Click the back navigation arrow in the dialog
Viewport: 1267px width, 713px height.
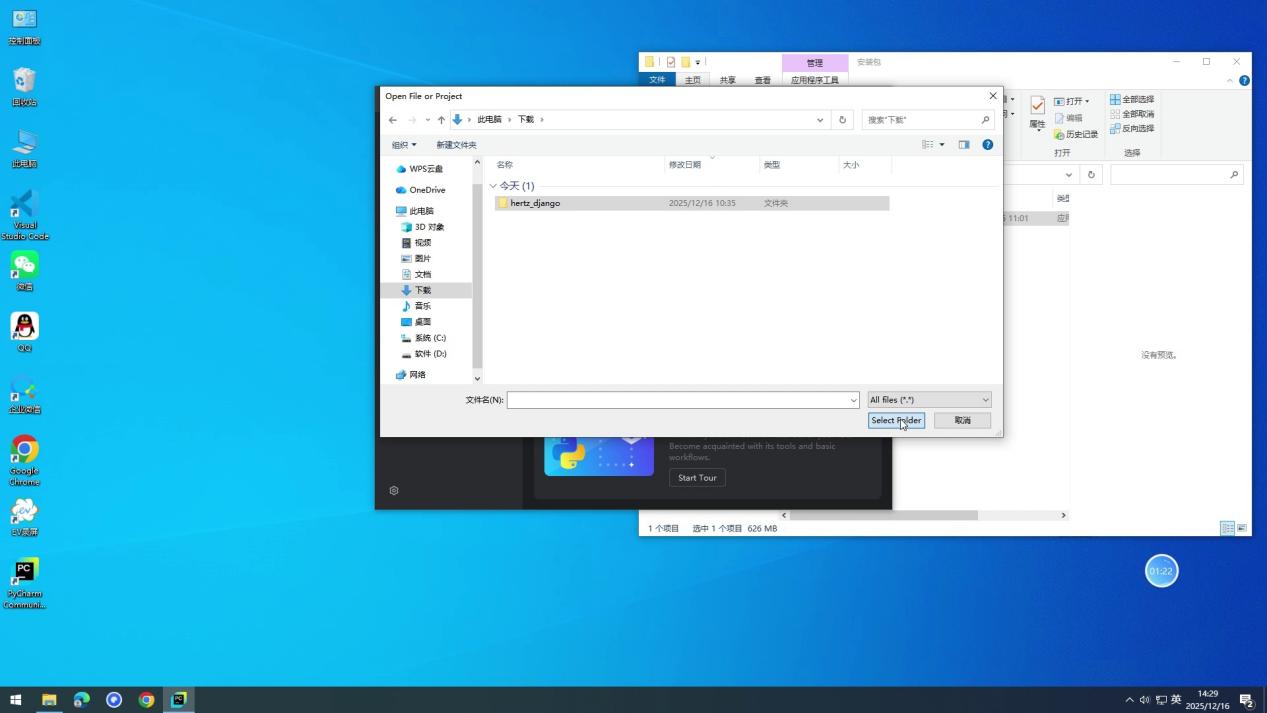click(x=392, y=119)
